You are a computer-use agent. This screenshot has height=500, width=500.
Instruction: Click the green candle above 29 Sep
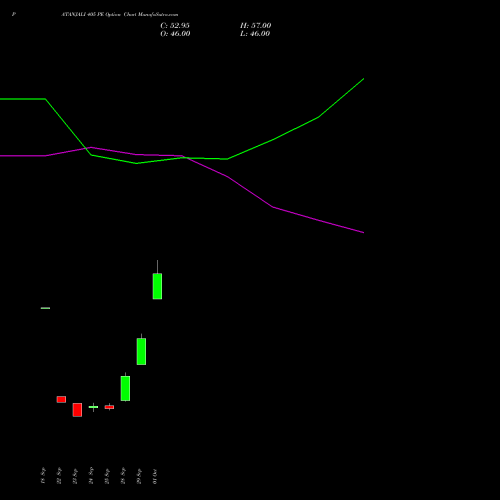click(141, 351)
